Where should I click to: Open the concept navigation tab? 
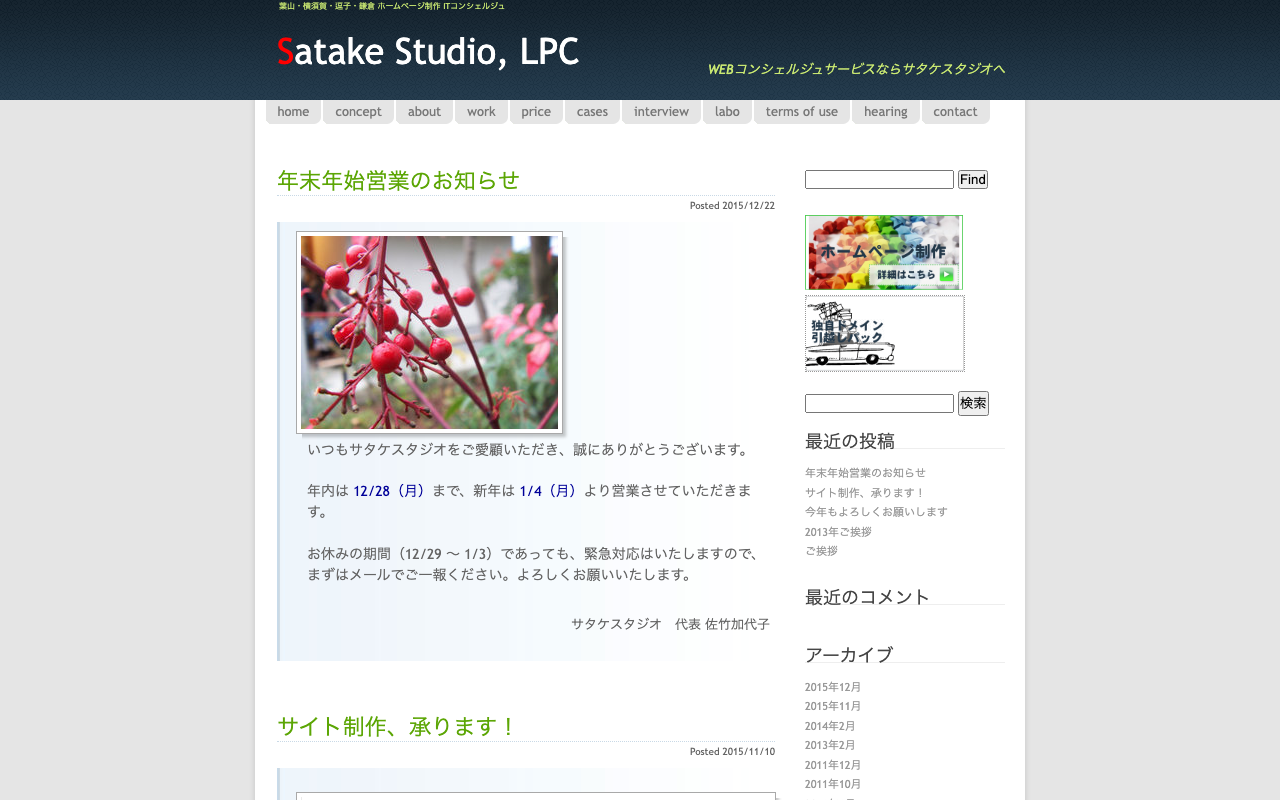358,112
